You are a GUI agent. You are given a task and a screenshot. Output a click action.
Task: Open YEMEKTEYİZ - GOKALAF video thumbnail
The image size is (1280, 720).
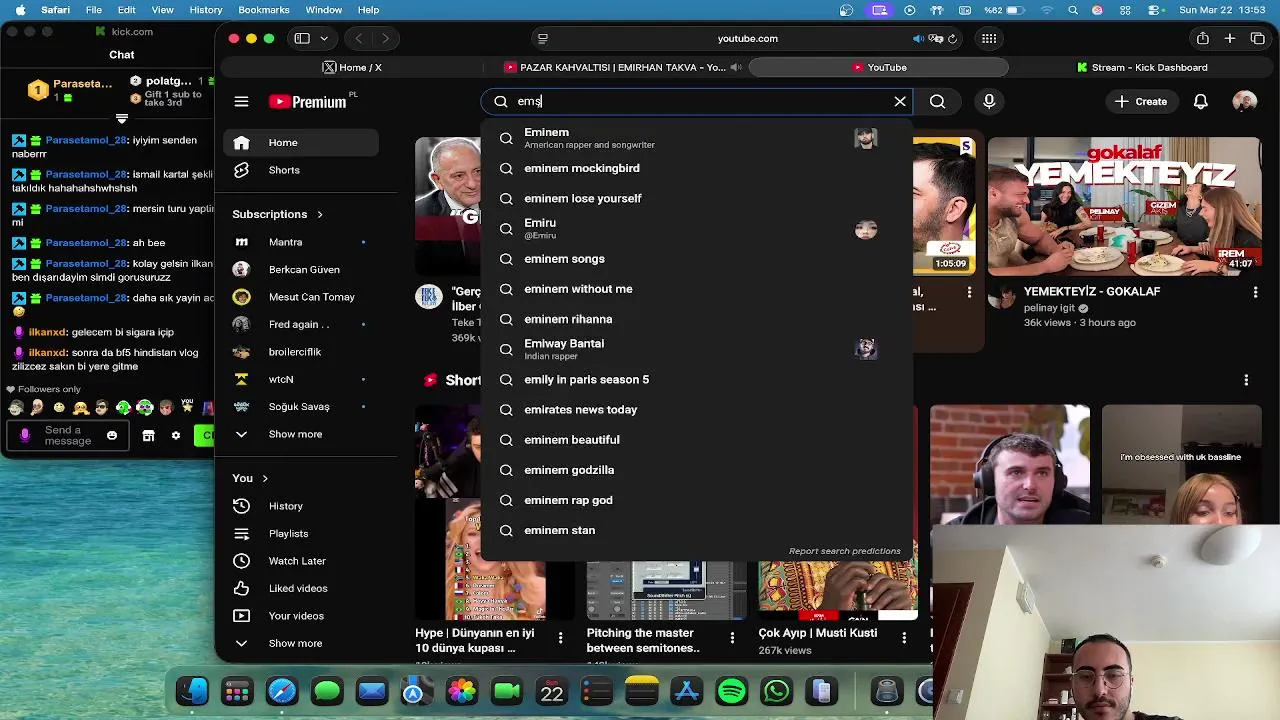tap(1124, 206)
